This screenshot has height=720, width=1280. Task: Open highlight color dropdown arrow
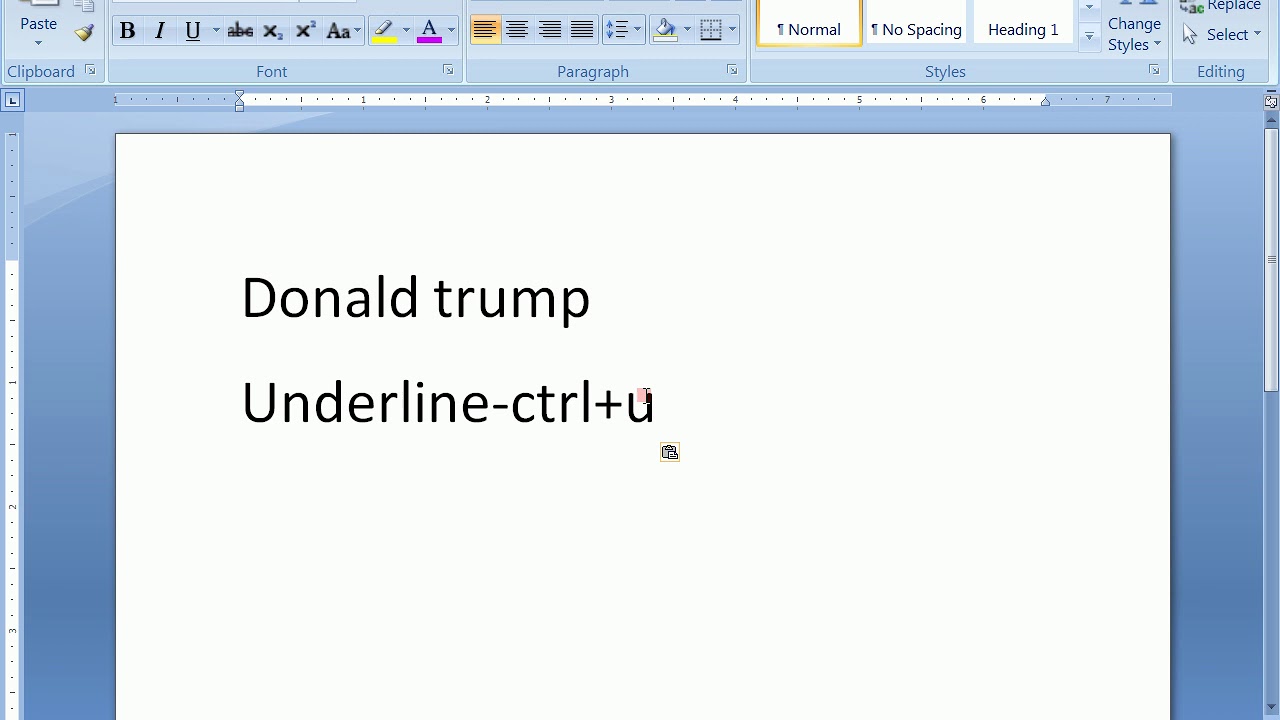click(406, 31)
